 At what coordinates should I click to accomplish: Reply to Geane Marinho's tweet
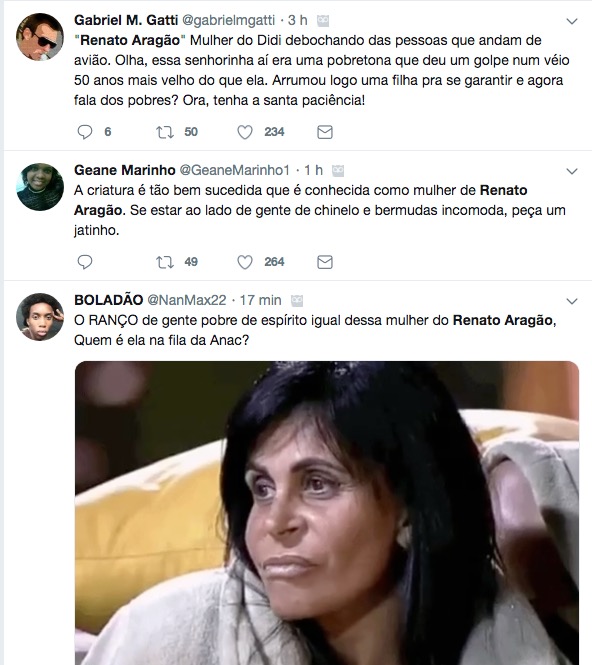(x=85, y=262)
